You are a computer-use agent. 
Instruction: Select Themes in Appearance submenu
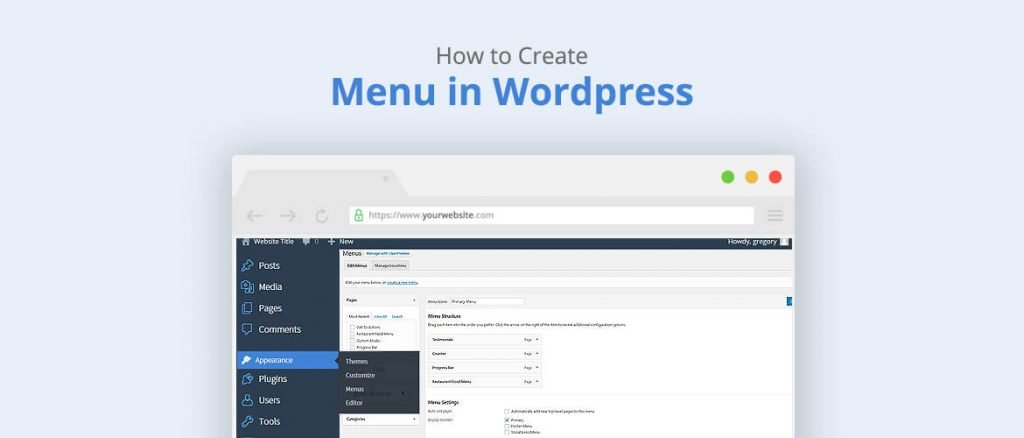coord(357,362)
